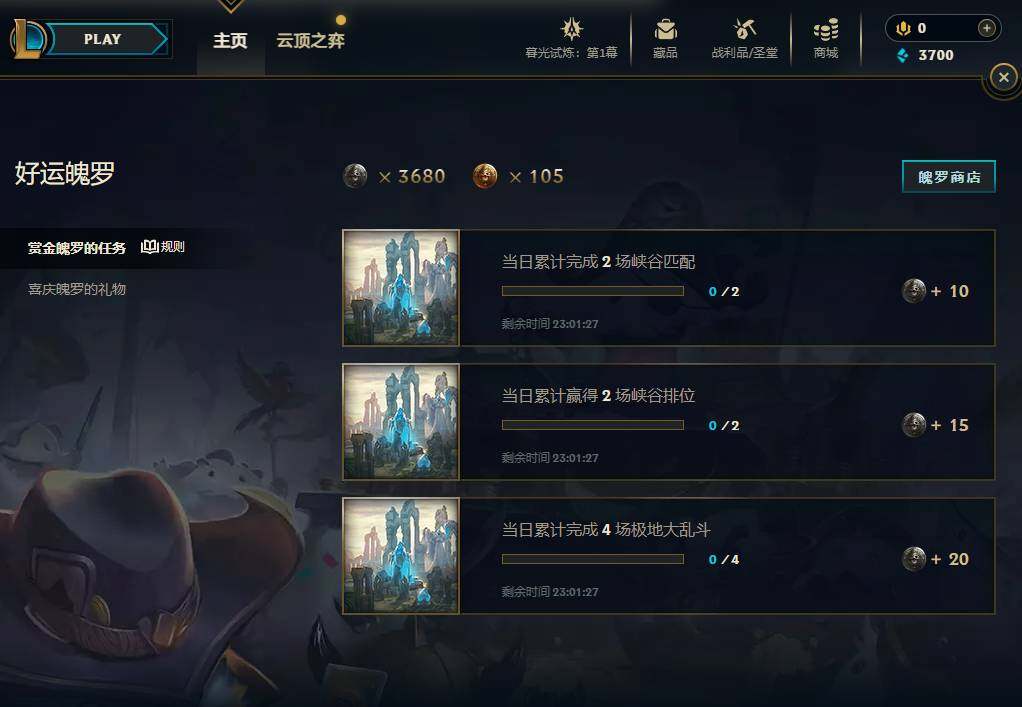Open the 规则 rules book icon
Viewport: 1022px width, 707px height.
click(150, 246)
